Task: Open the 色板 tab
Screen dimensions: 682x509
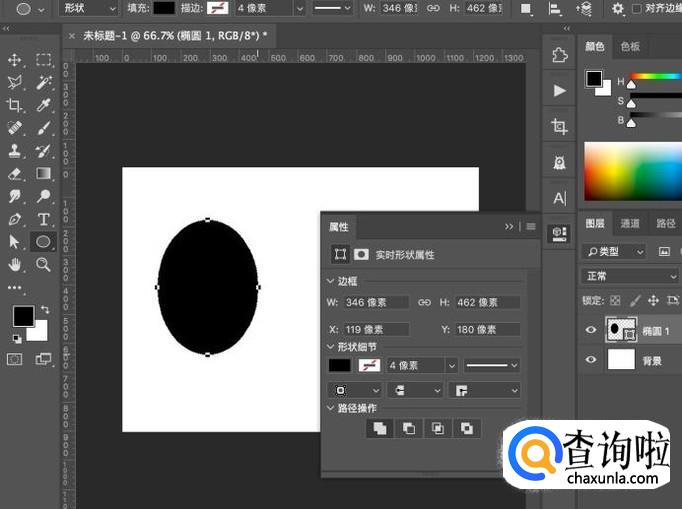Action: (630, 47)
